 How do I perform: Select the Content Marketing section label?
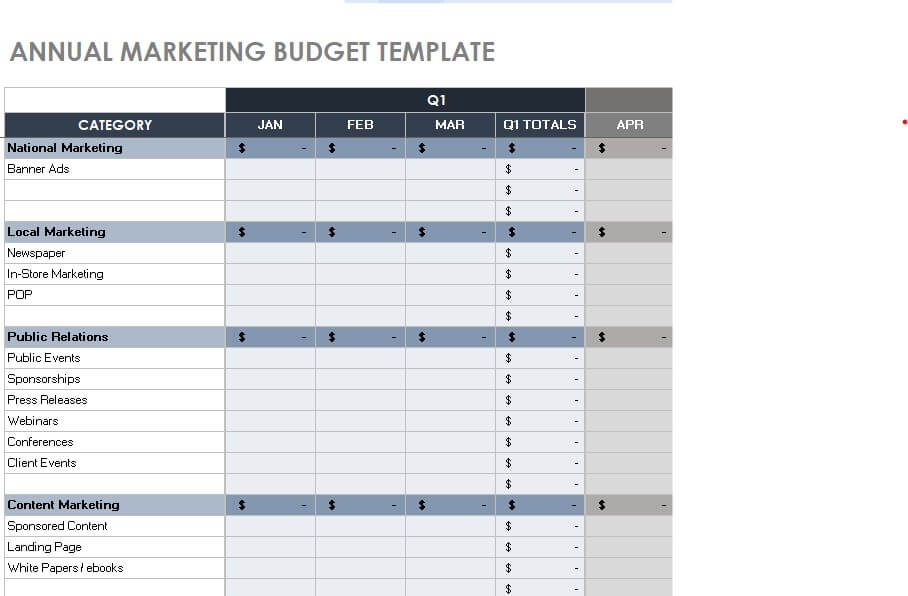(x=63, y=505)
